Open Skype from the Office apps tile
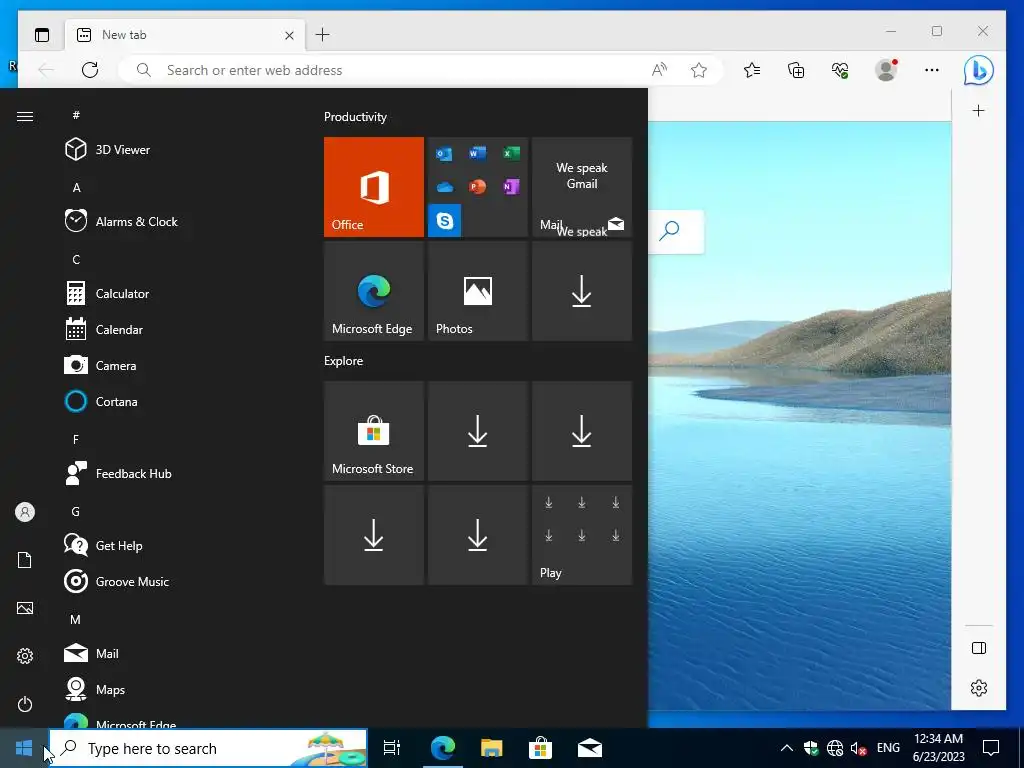Viewport: 1024px width, 768px height. point(445,220)
